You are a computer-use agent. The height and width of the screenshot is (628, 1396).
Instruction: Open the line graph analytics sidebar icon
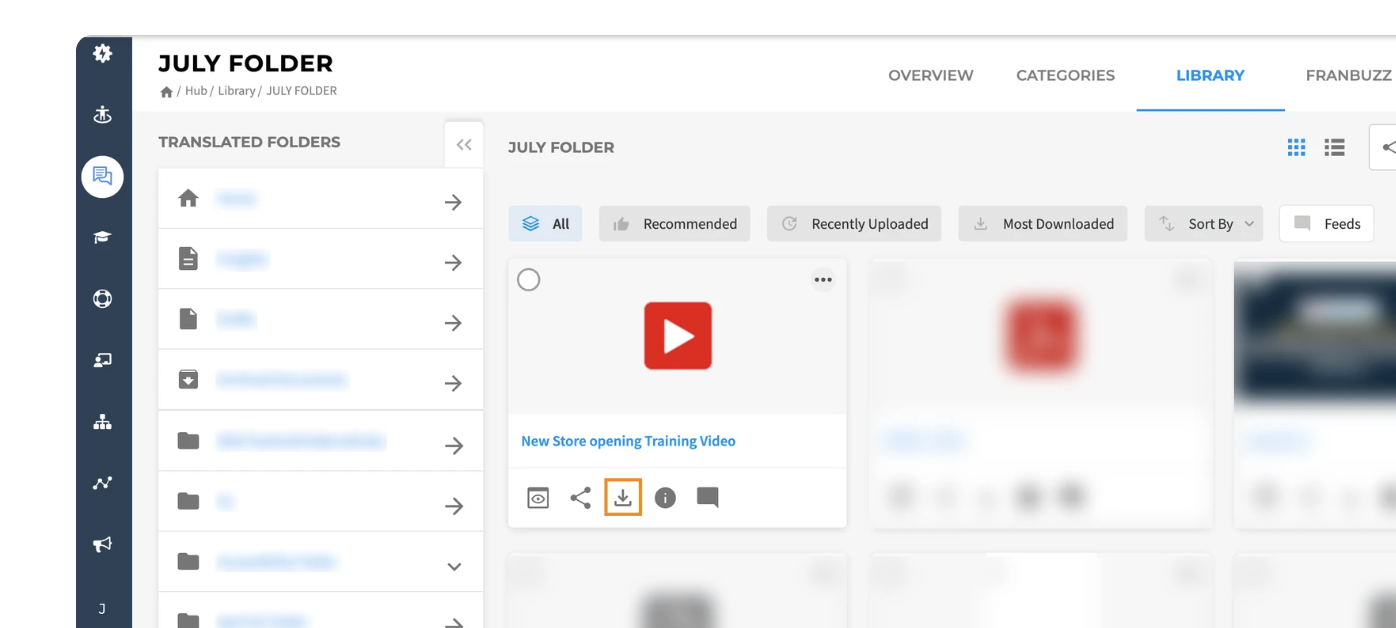(102, 483)
